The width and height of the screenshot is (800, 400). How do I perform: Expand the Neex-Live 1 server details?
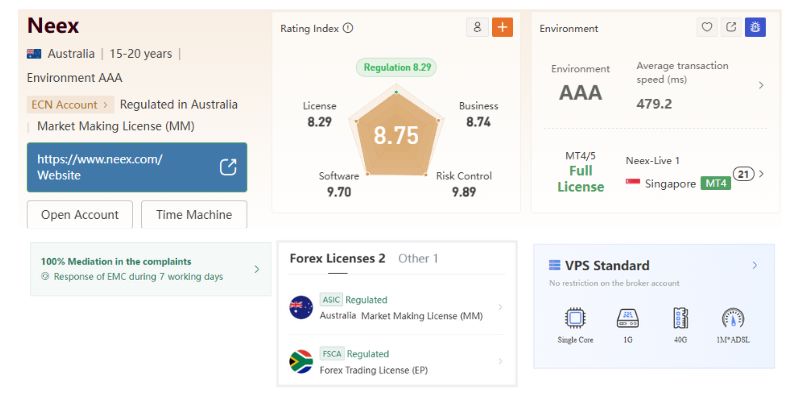click(761, 174)
